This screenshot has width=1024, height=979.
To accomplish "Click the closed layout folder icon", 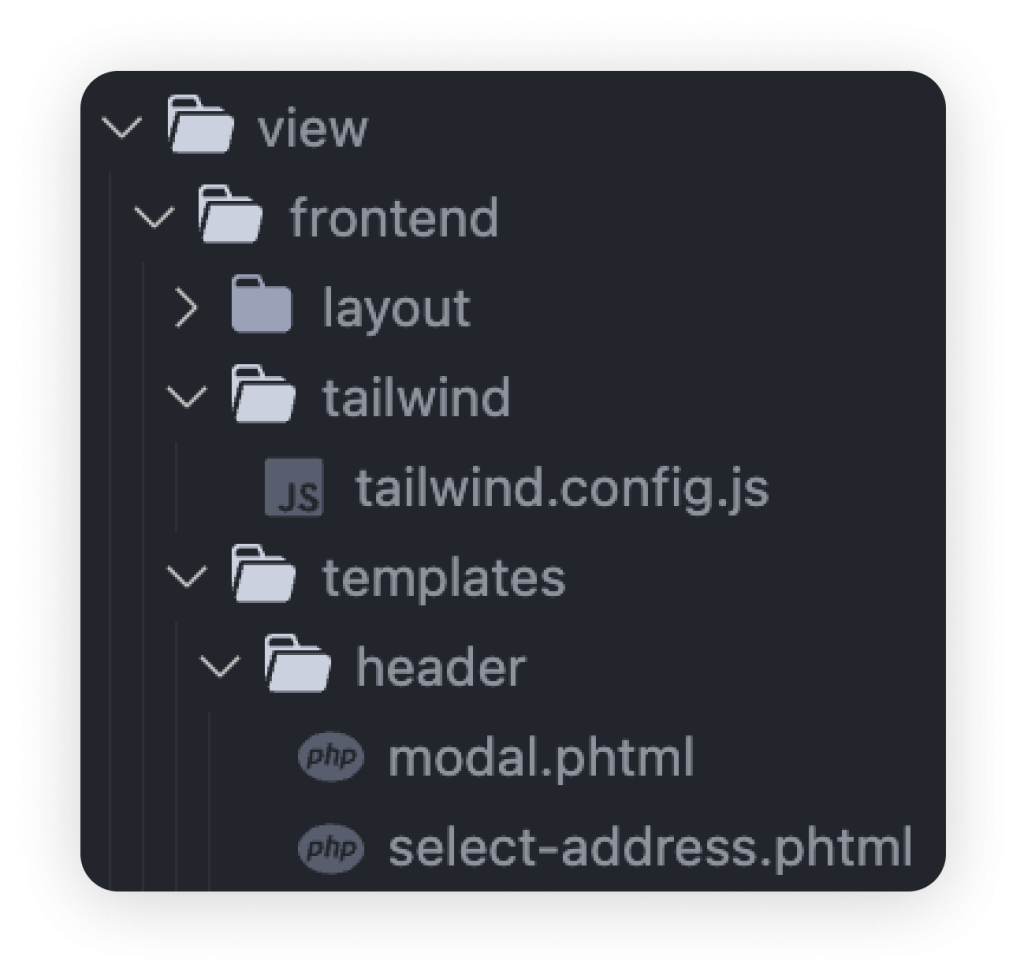I will point(262,304).
